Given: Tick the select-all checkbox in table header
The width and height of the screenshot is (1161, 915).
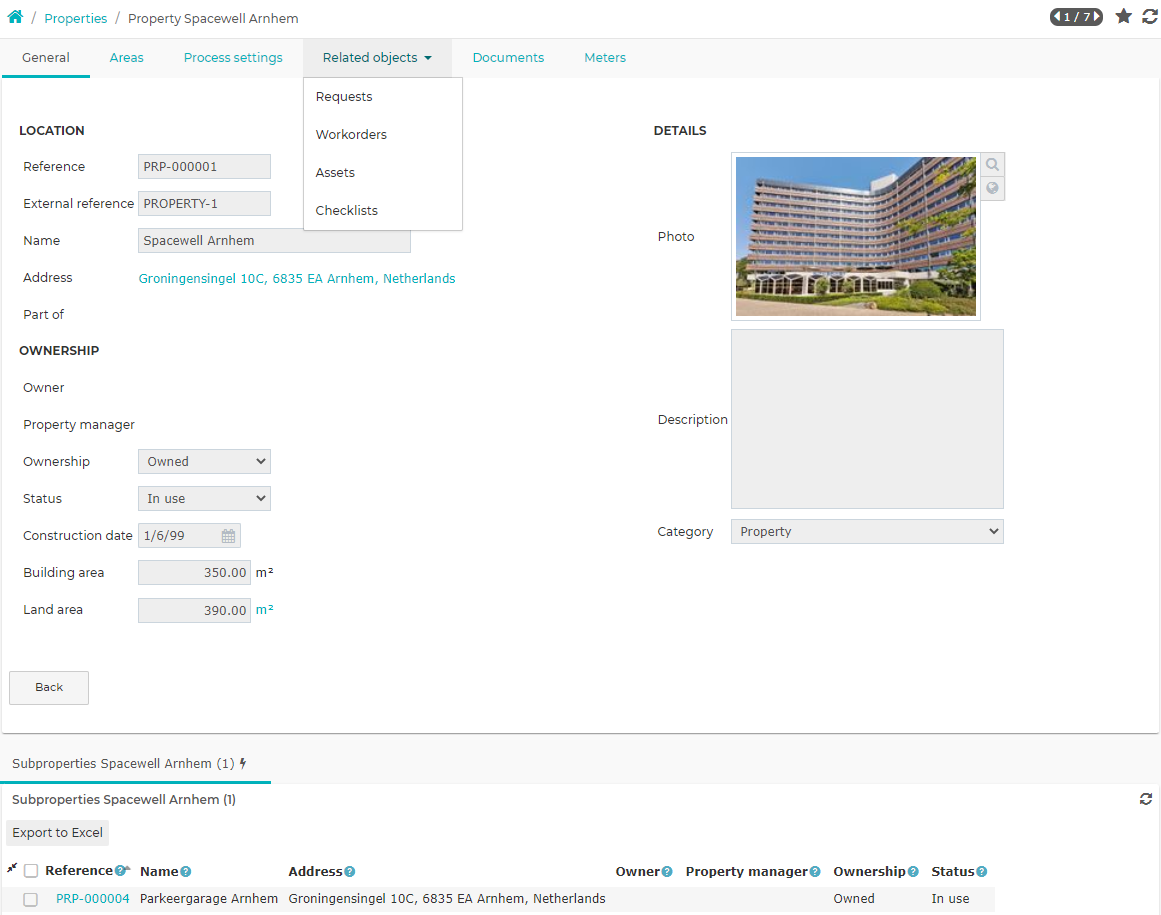Looking at the screenshot, I should coord(31,871).
